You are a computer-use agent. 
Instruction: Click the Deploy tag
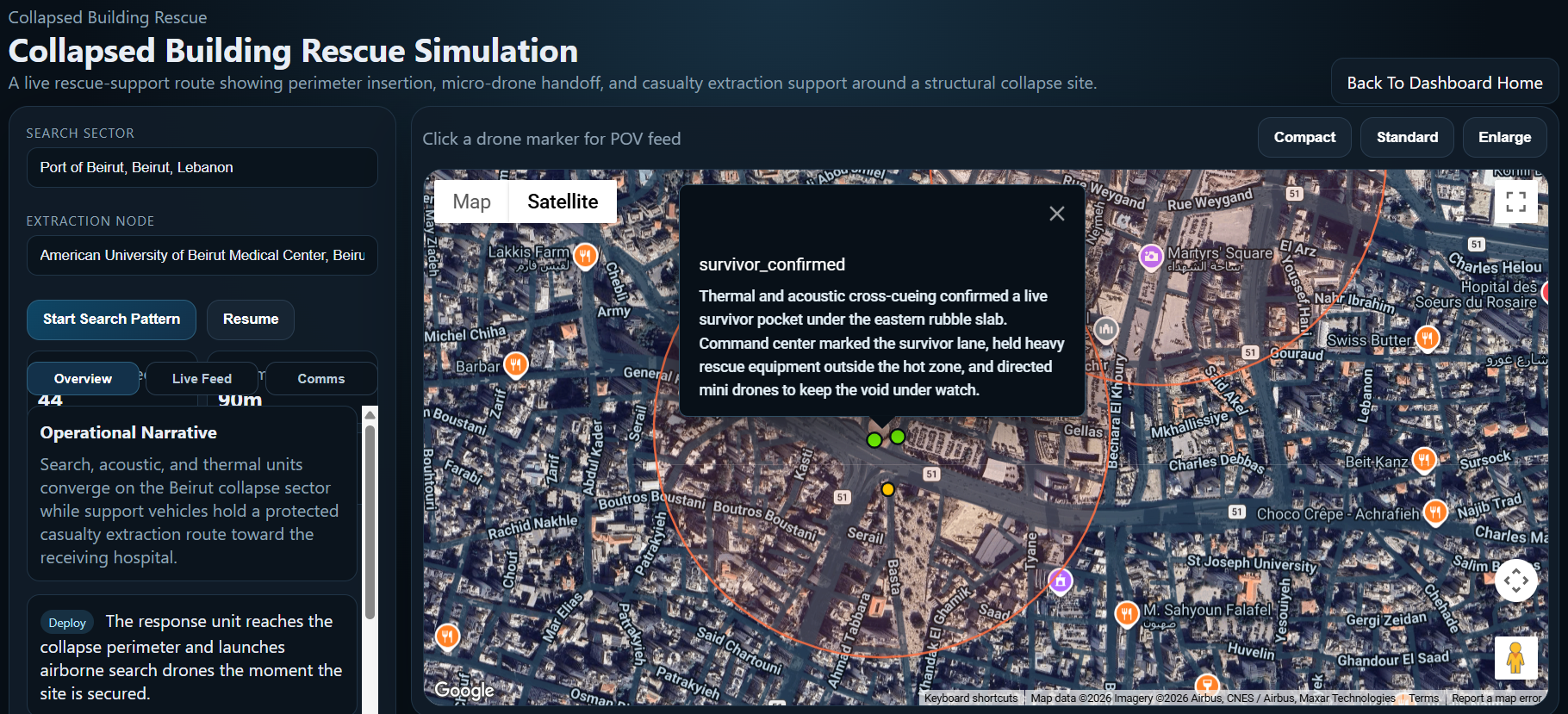(67, 623)
